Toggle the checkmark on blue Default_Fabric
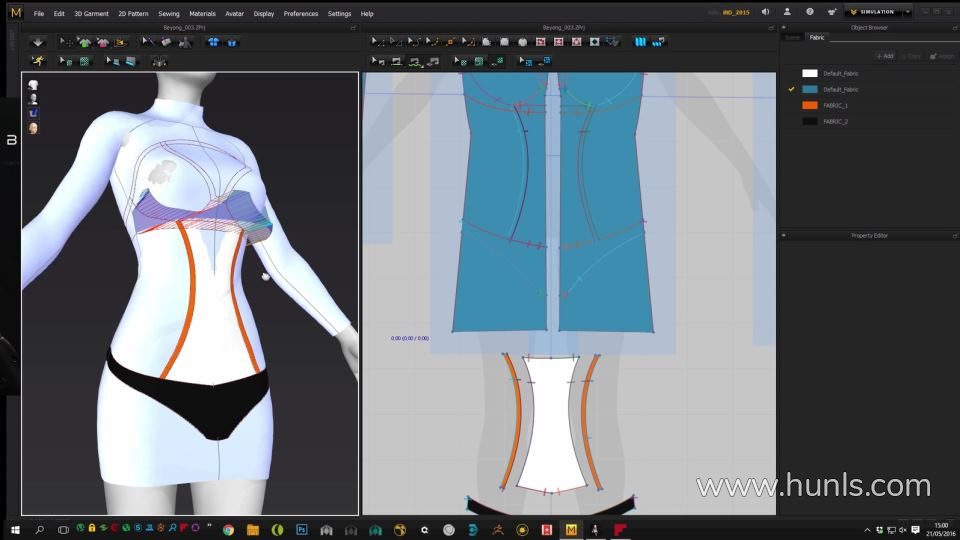The width and height of the screenshot is (960, 540). (x=791, y=89)
